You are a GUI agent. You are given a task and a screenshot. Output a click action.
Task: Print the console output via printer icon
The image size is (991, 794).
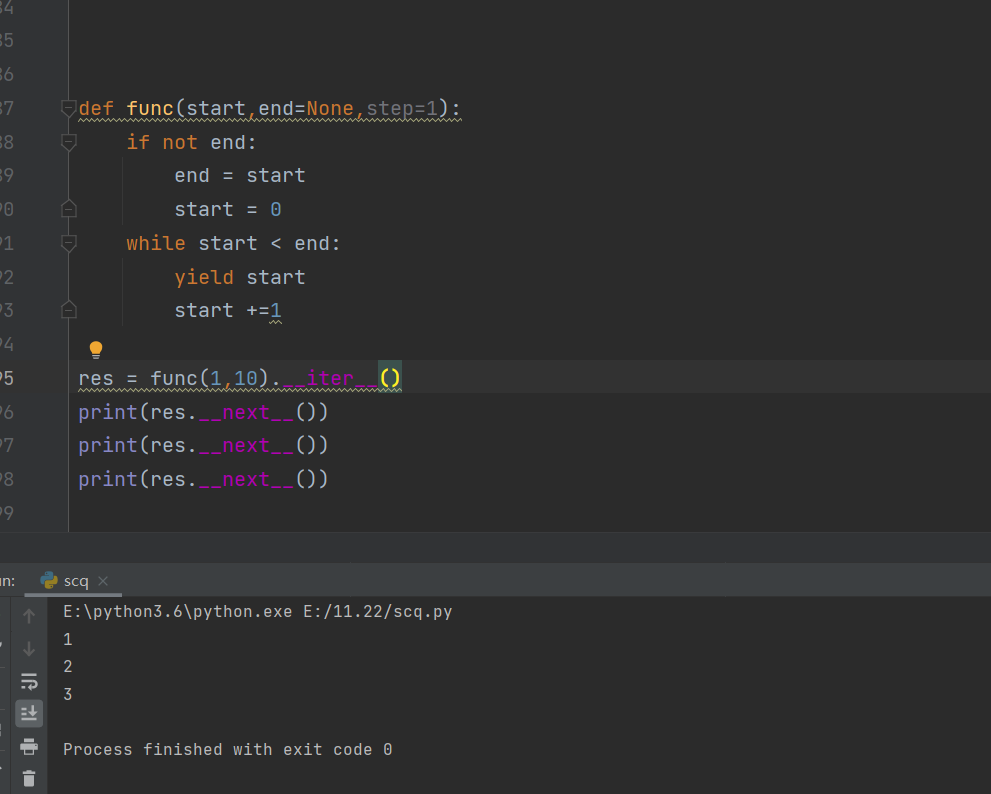point(29,746)
